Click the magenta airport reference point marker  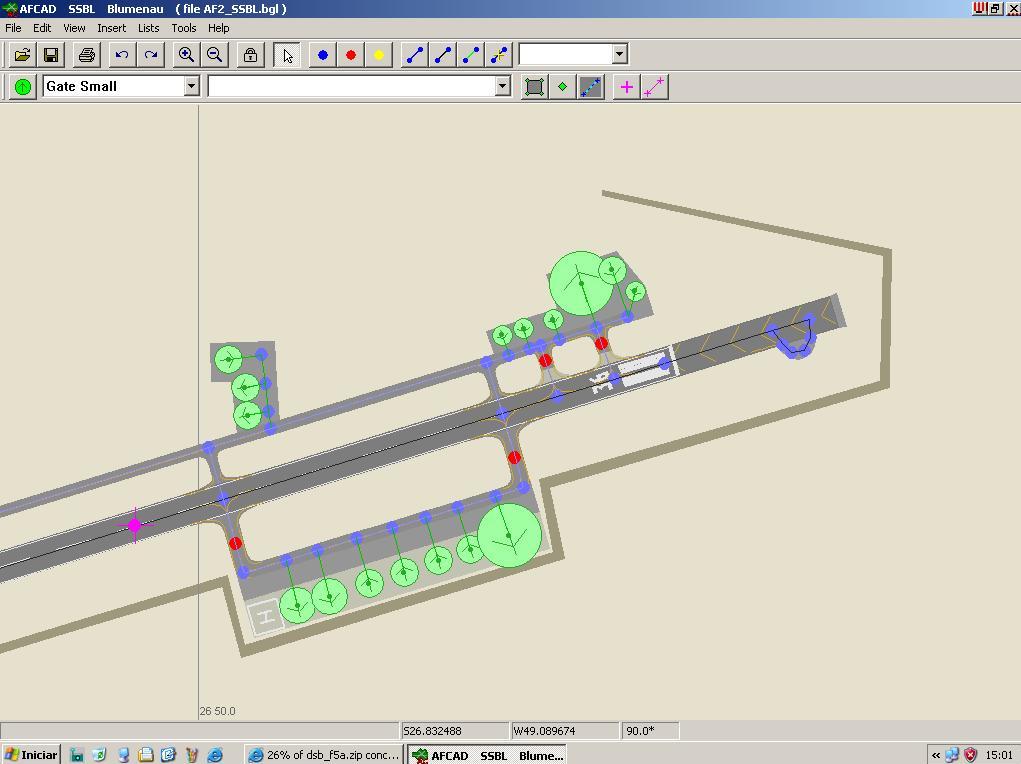tap(135, 524)
